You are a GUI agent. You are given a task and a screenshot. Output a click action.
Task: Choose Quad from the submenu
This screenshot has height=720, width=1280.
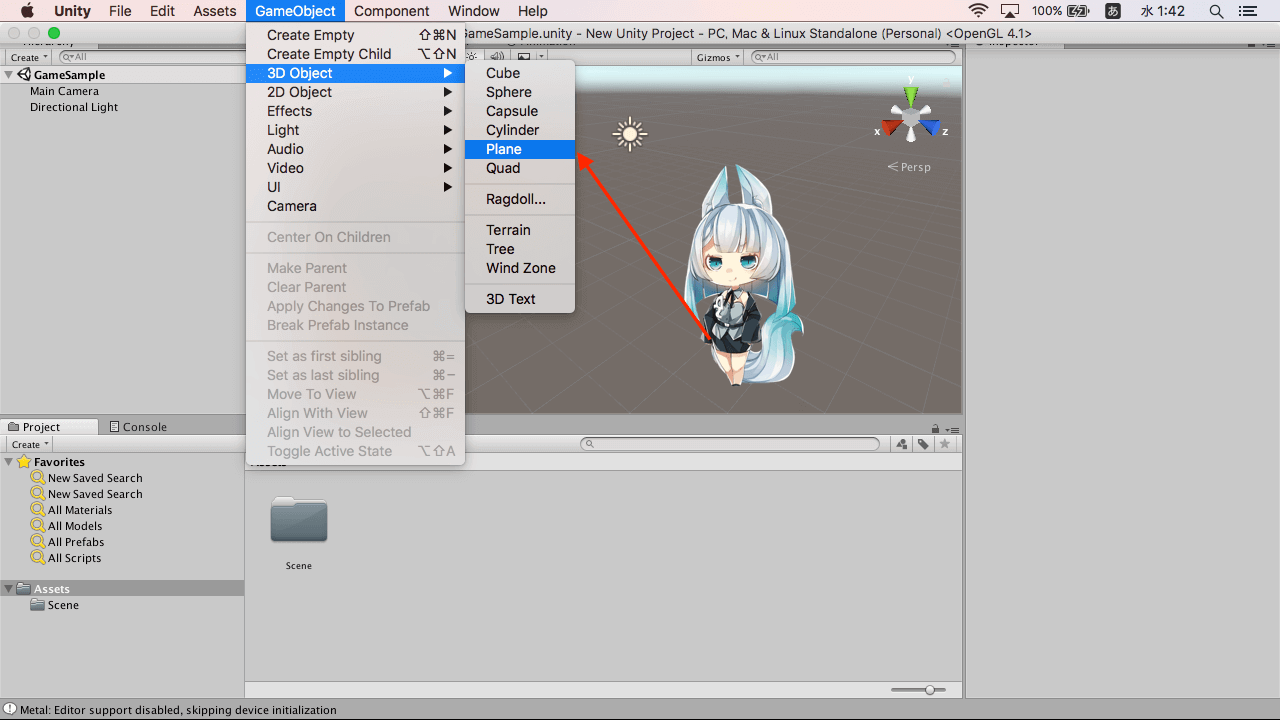click(519, 168)
